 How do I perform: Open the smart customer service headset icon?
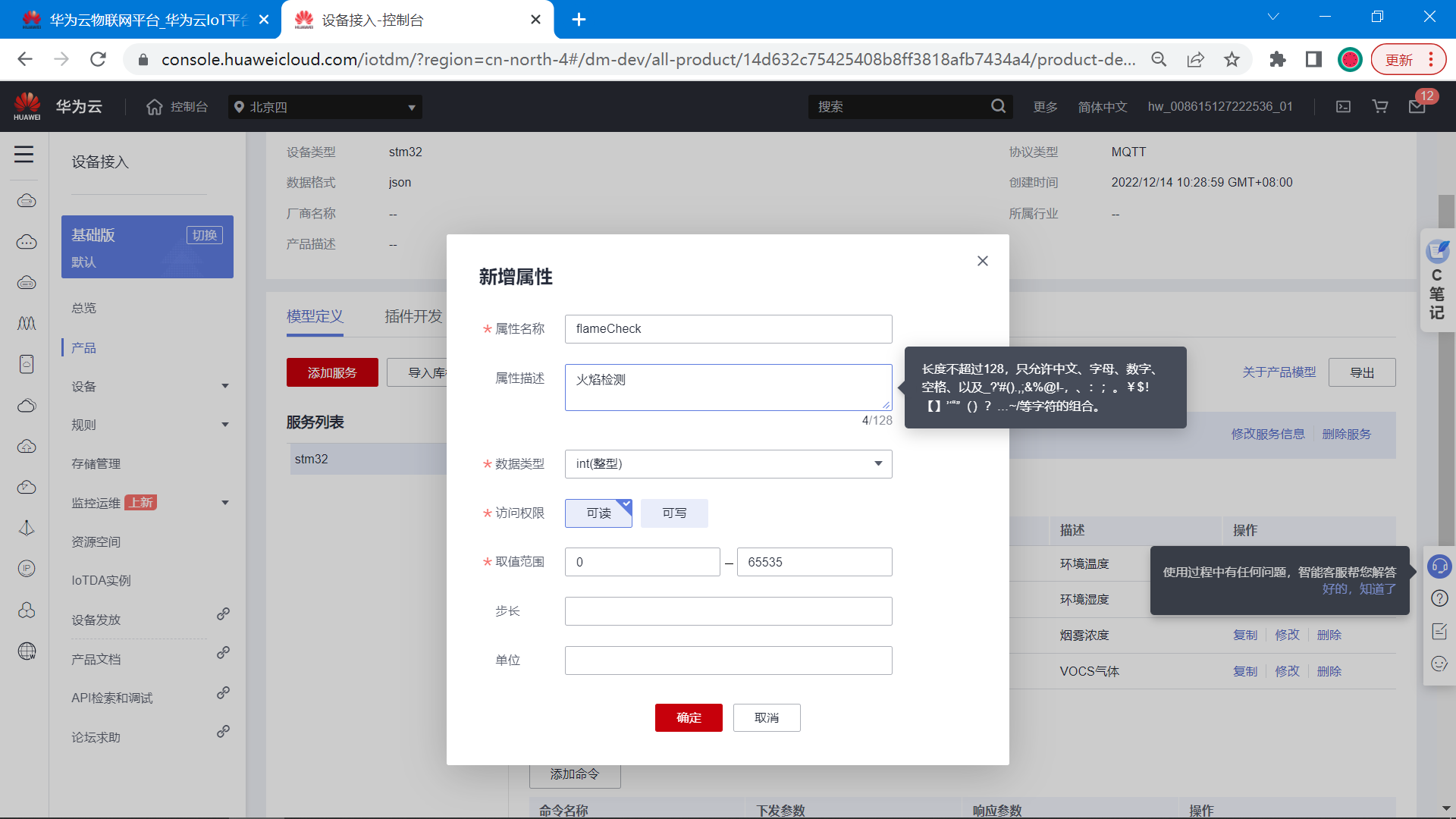click(x=1439, y=566)
